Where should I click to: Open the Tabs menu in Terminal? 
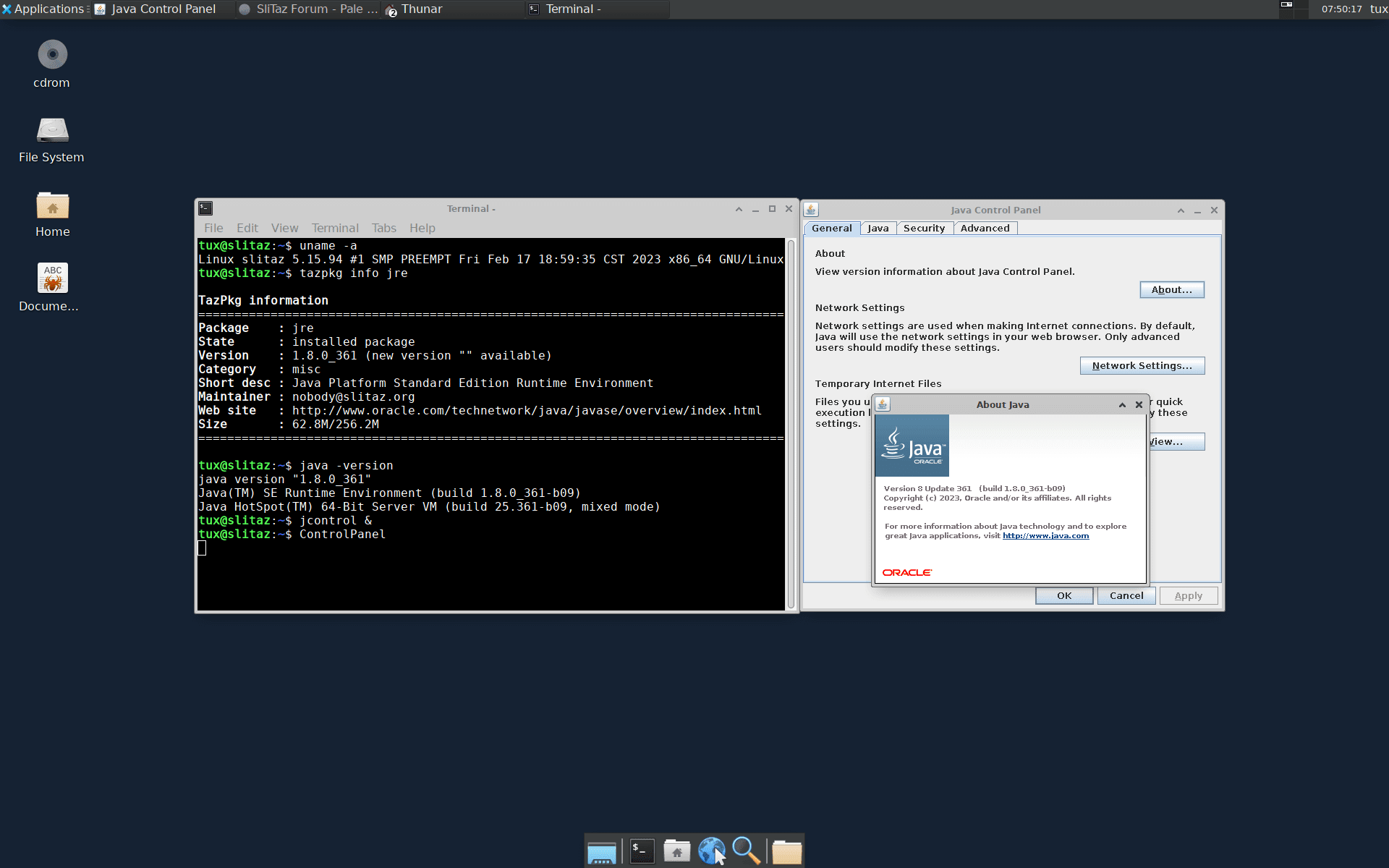[383, 229]
